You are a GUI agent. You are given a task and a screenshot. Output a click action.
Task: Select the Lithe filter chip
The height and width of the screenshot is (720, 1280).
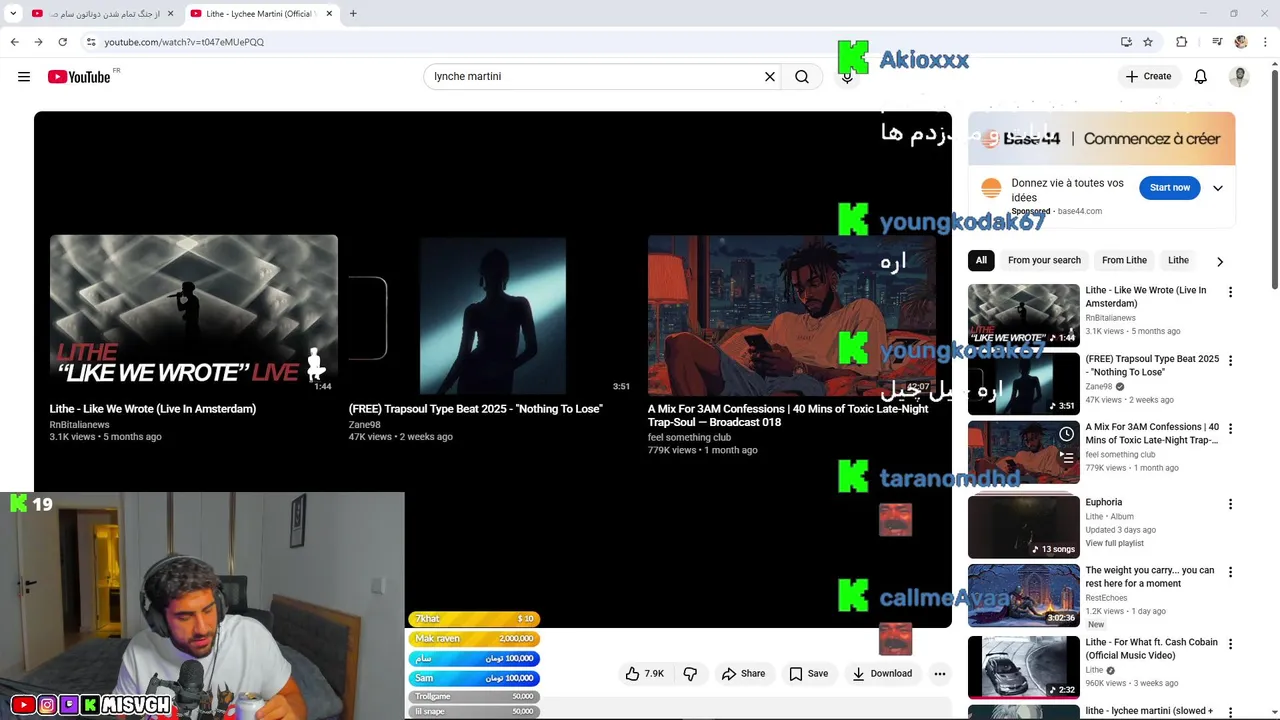coord(1178,260)
